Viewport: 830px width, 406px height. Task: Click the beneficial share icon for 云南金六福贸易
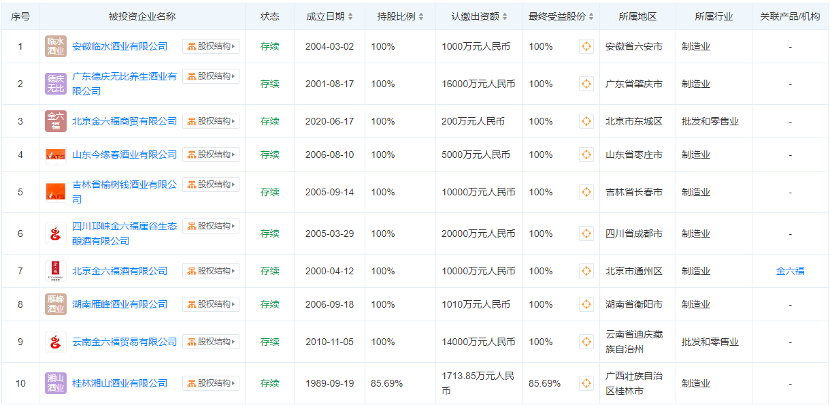(587, 341)
